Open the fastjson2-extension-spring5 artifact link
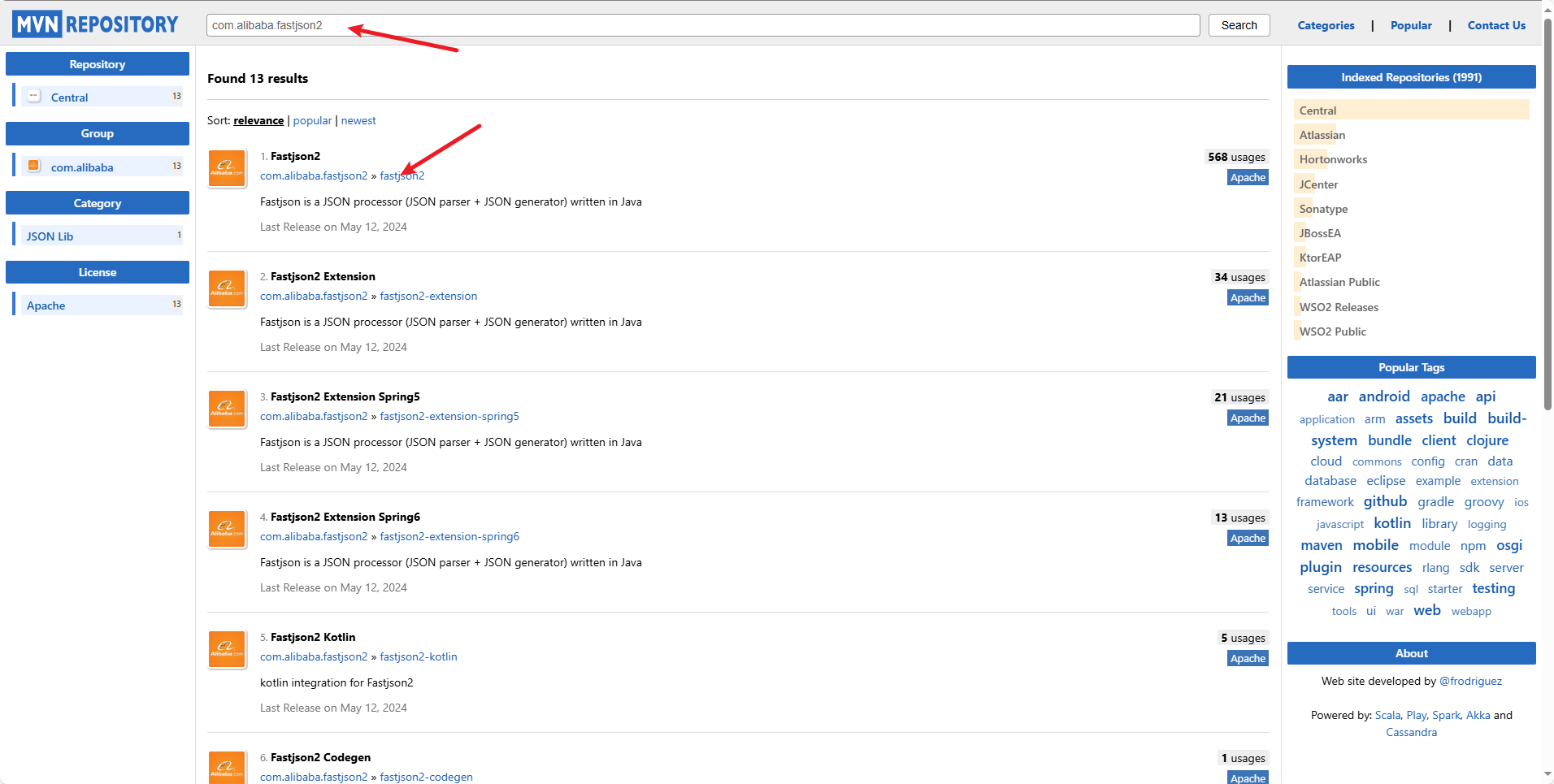The image size is (1554, 784). (449, 416)
